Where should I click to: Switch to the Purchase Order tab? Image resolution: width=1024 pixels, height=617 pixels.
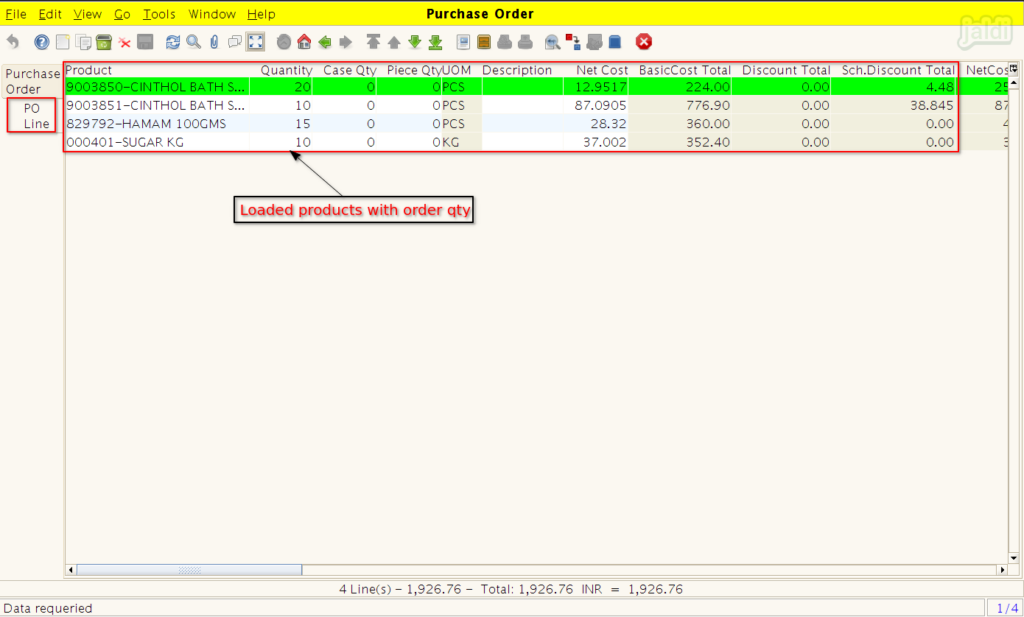(x=33, y=82)
